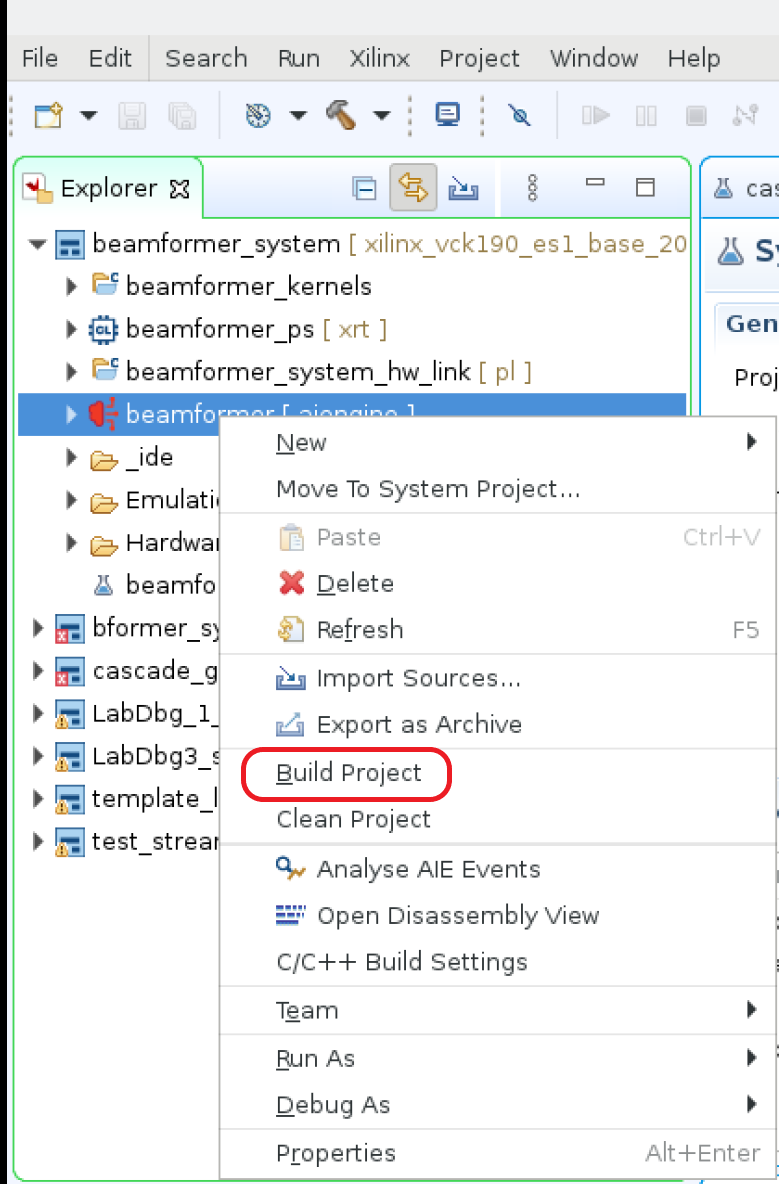
Task: Open the Explorer view menu dots
Action: (533, 188)
